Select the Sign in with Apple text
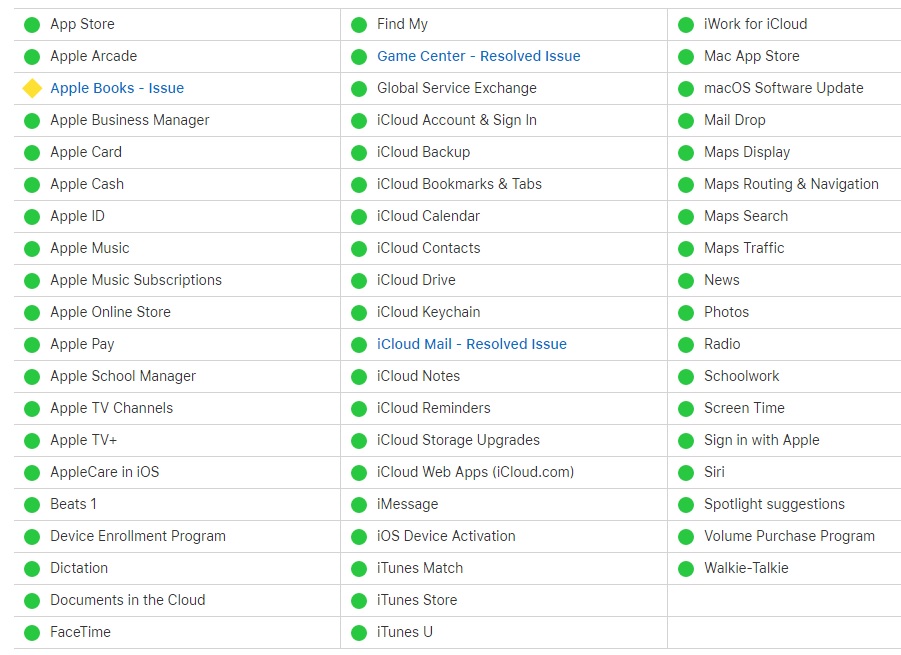 tap(762, 440)
